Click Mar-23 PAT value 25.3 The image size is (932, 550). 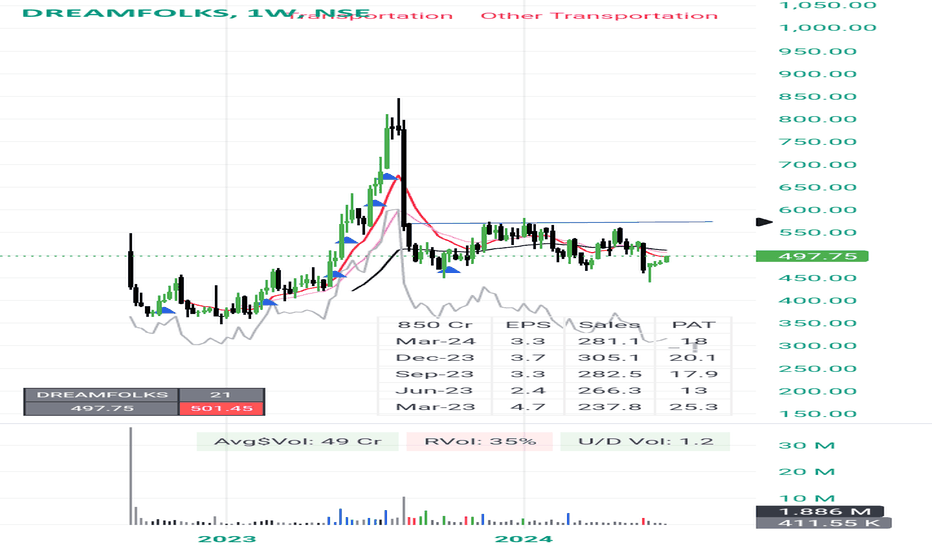[693, 407]
